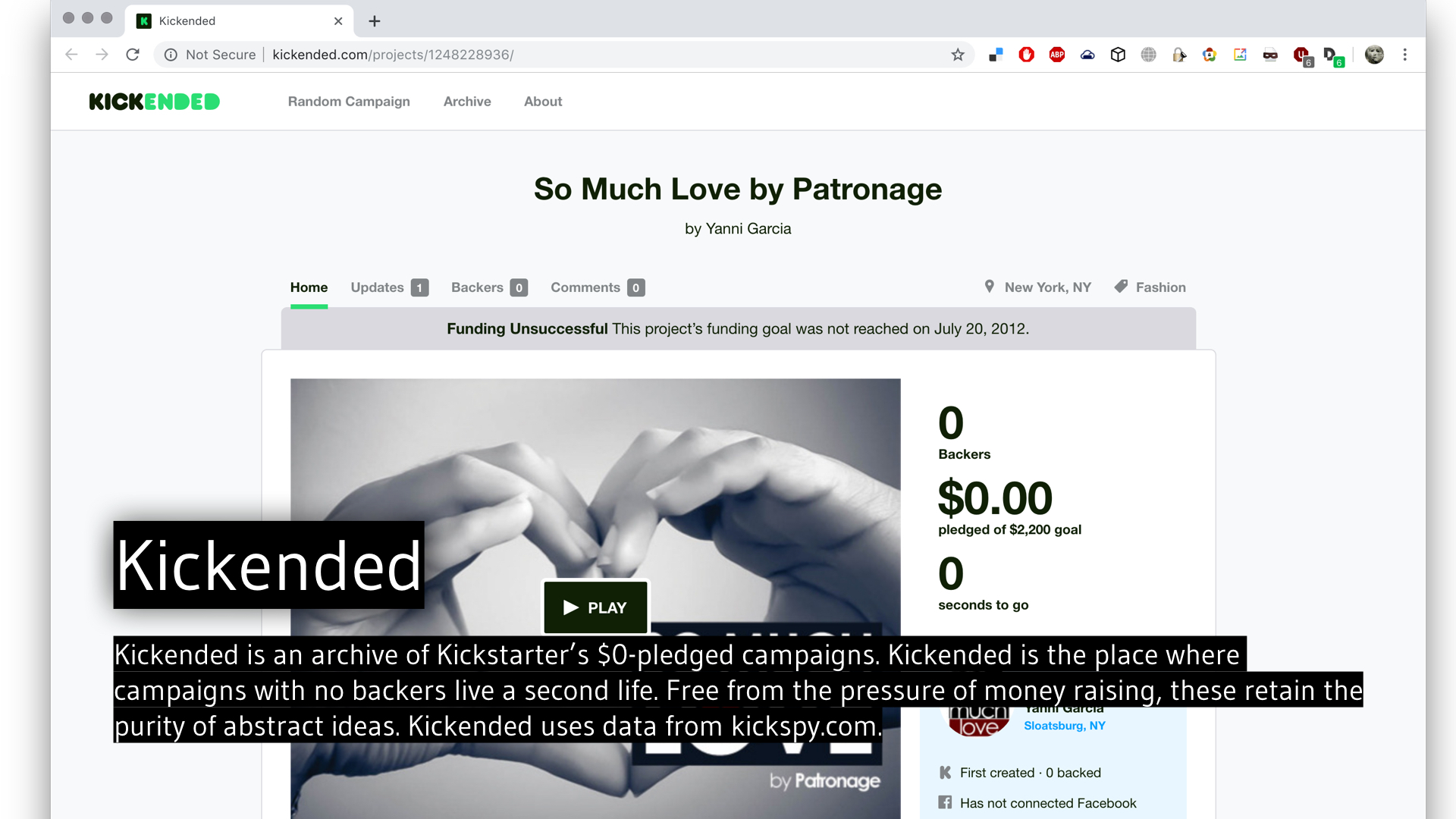Click Random Campaign in the navigation
The width and height of the screenshot is (1456, 819).
(349, 102)
